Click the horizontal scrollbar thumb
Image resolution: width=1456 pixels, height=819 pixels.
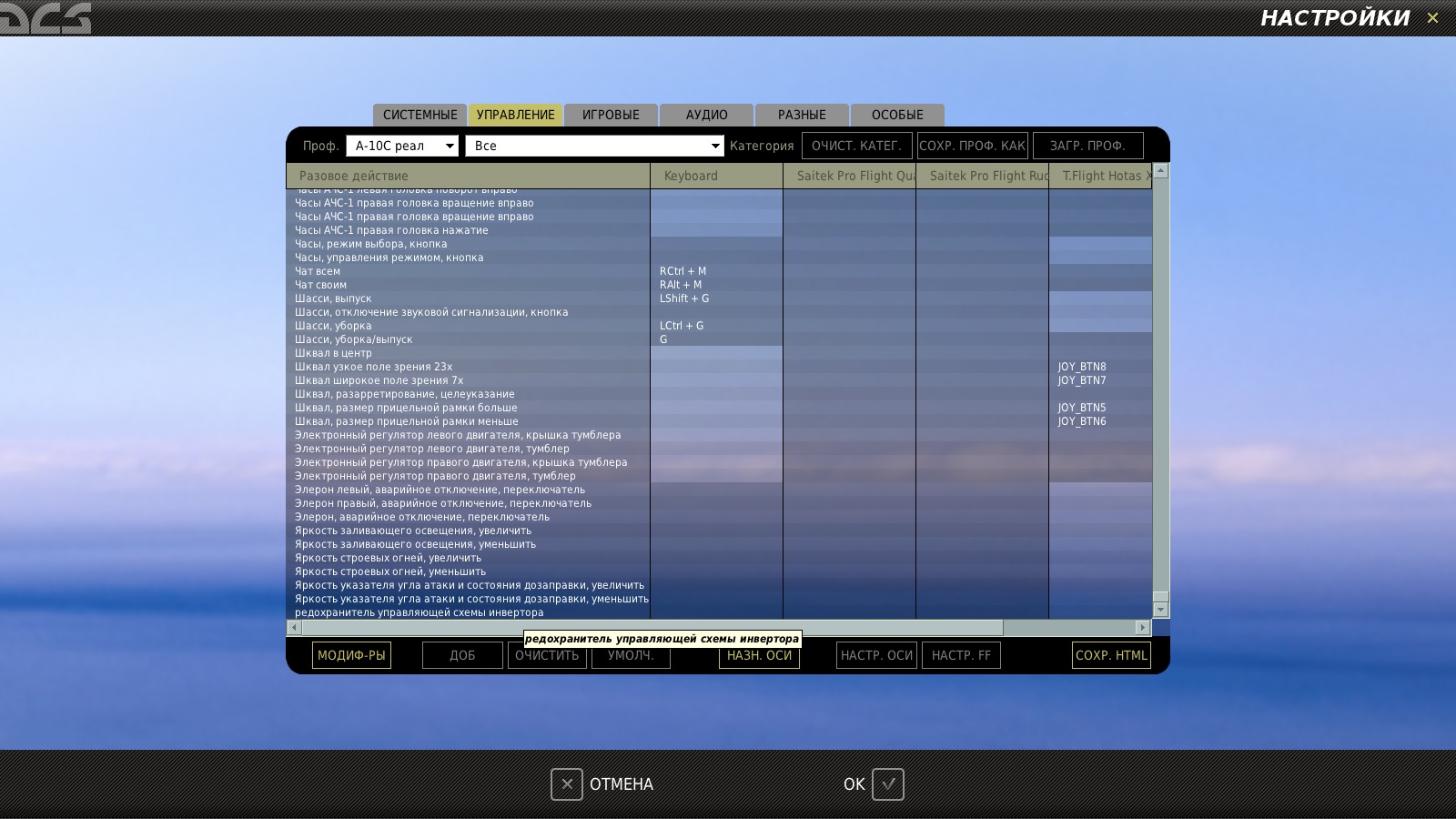tap(652, 627)
